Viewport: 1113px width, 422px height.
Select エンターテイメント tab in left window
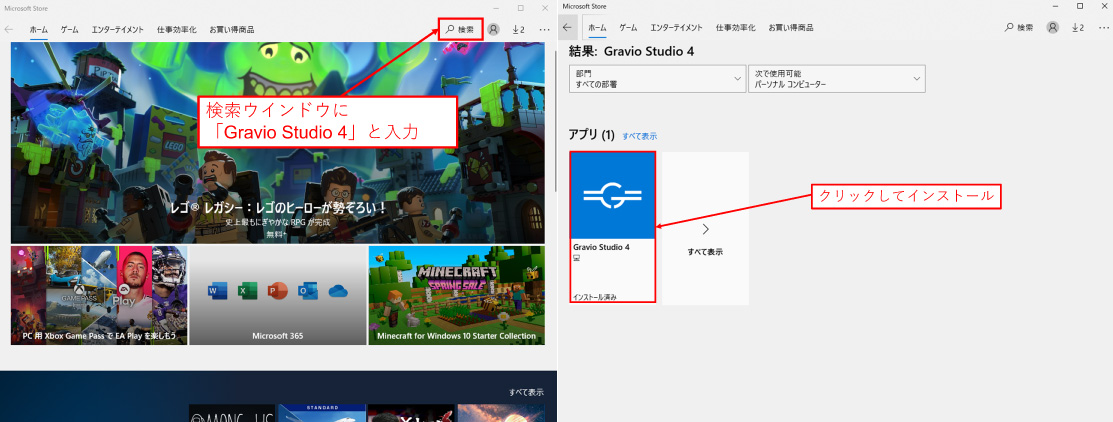pyautogui.click(x=118, y=30)
